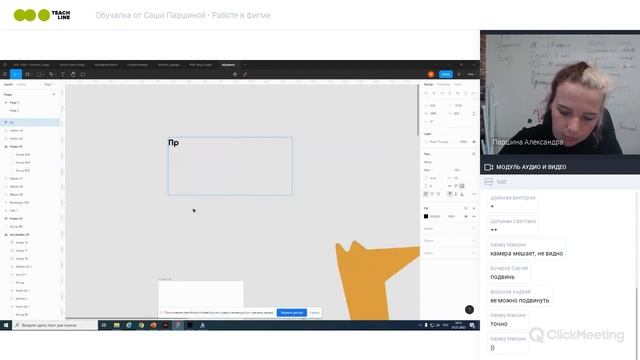640x360 pixels.
Task: Open the Figma main hamburger menu
Action: (5, 74)
